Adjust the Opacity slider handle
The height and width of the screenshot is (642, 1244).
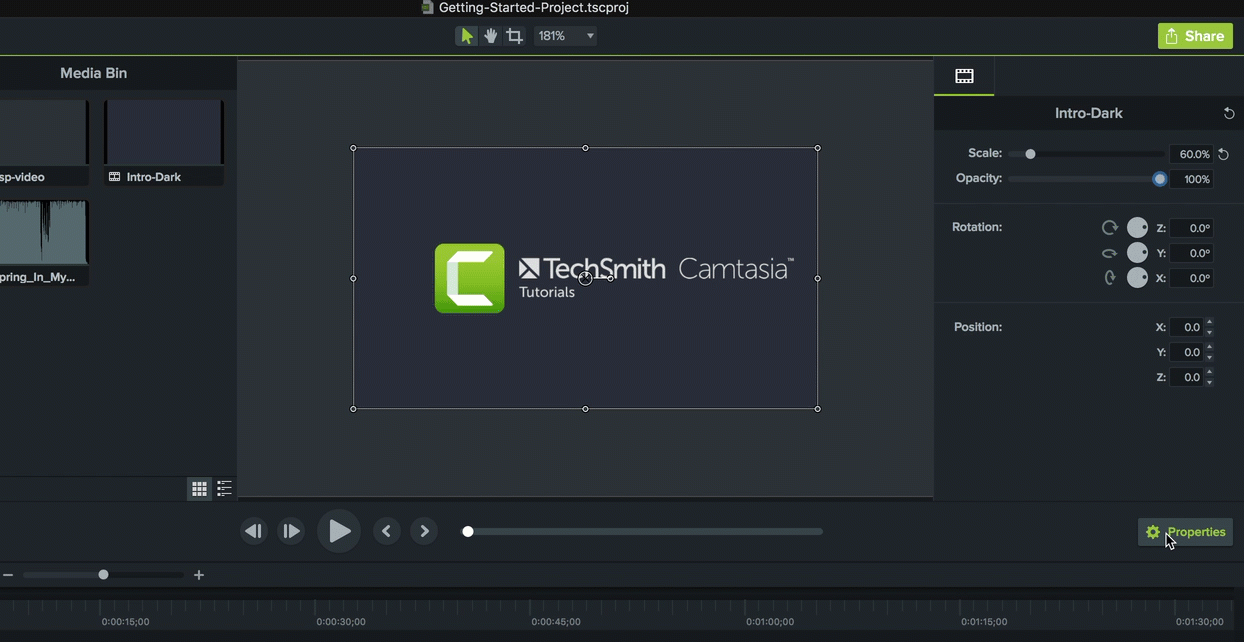tap(1159, 179)
